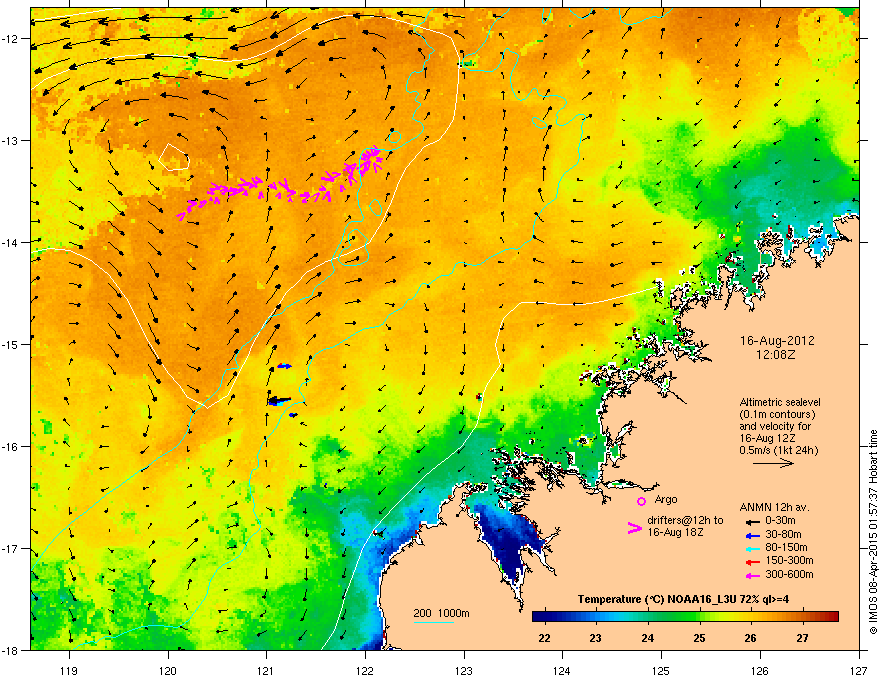The height and width of the screenshot is (680, 880).
Task: Select the magenta 300-600m ANMN legend arrow
Action: tap(753, 575)
